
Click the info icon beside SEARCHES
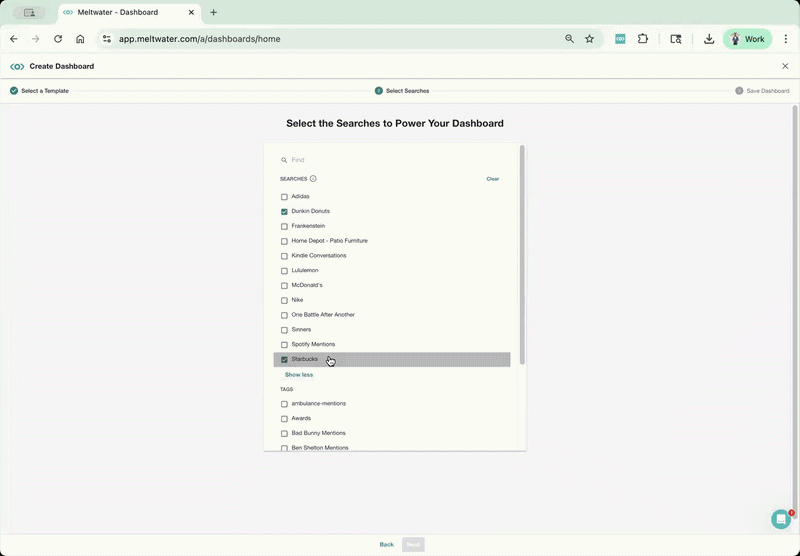313,179
